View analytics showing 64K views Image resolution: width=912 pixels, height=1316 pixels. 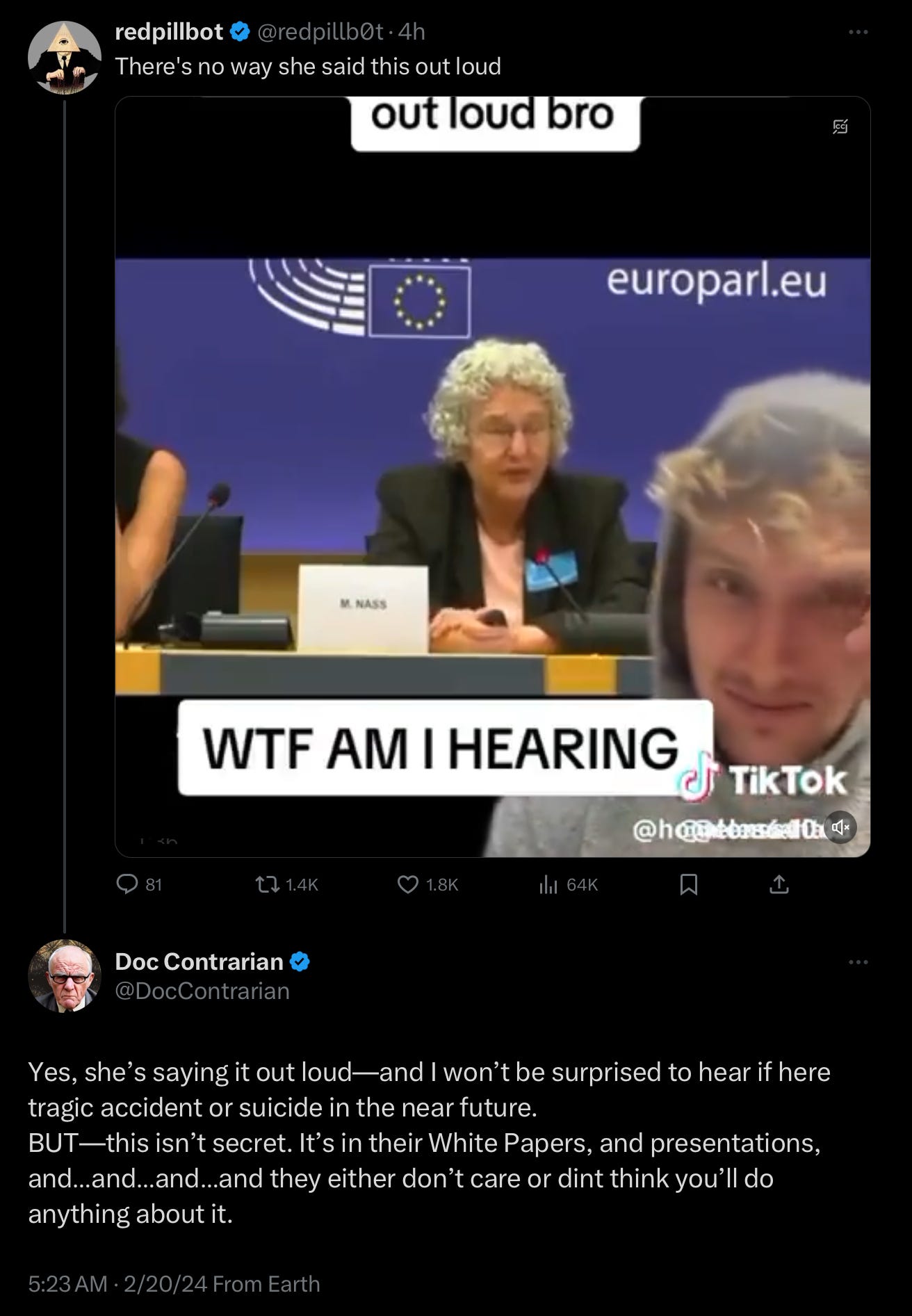tap(569, 884)
